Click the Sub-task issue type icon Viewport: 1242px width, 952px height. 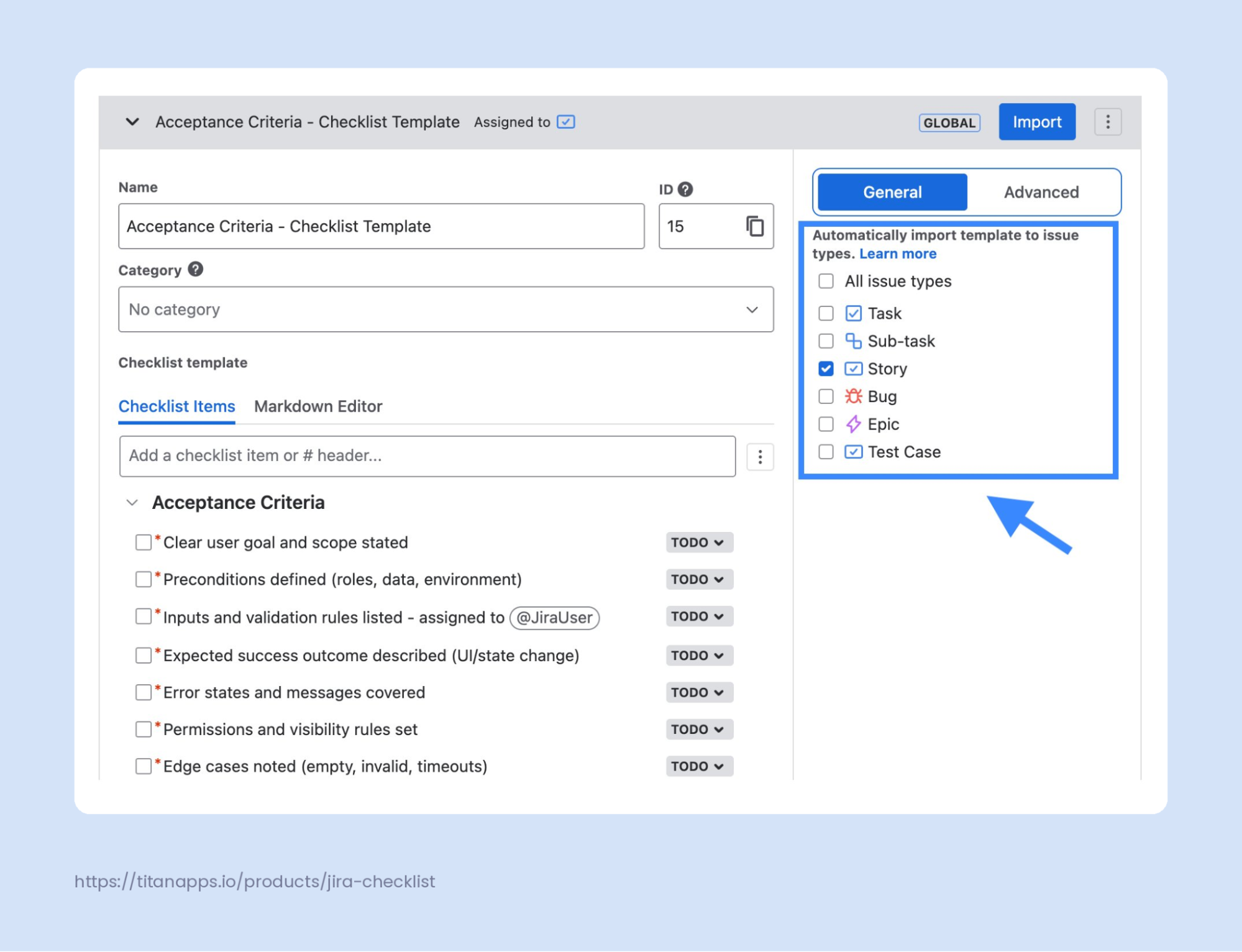tap(853, 341)
